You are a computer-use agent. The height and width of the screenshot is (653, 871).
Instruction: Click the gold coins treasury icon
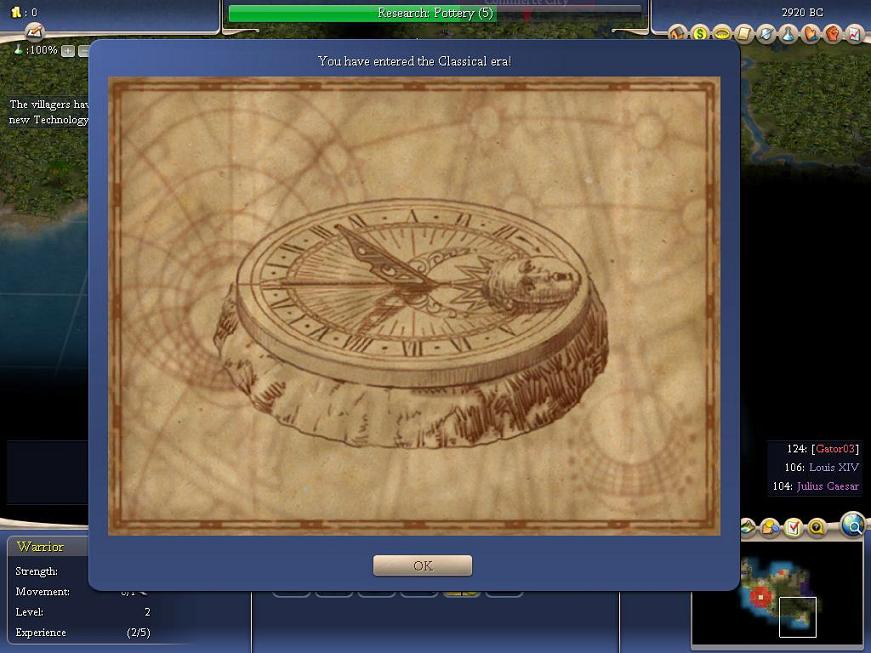(x=16, y=12)
